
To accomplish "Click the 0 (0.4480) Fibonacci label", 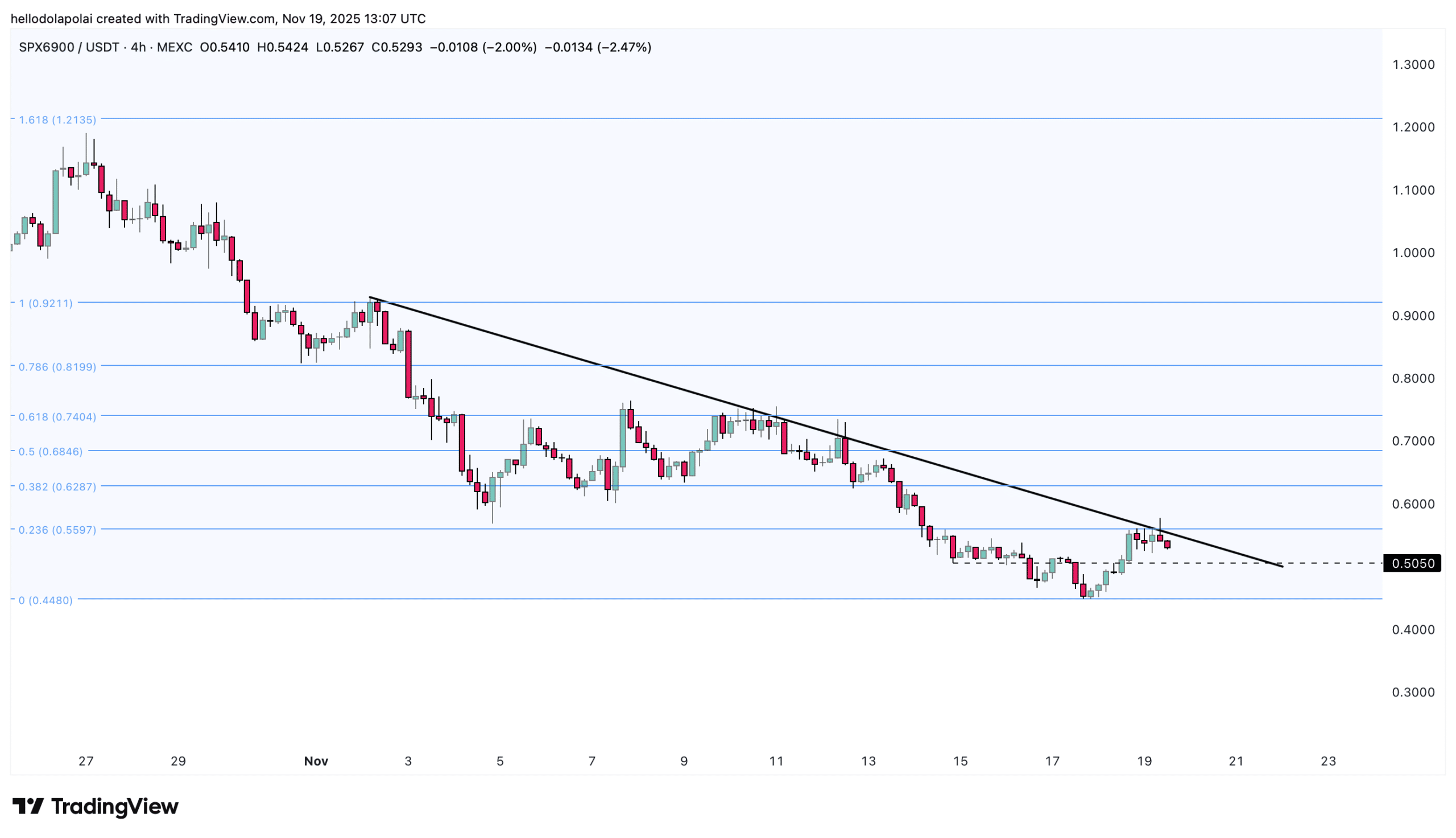I will pyautogui.click(x=45, y=600).
